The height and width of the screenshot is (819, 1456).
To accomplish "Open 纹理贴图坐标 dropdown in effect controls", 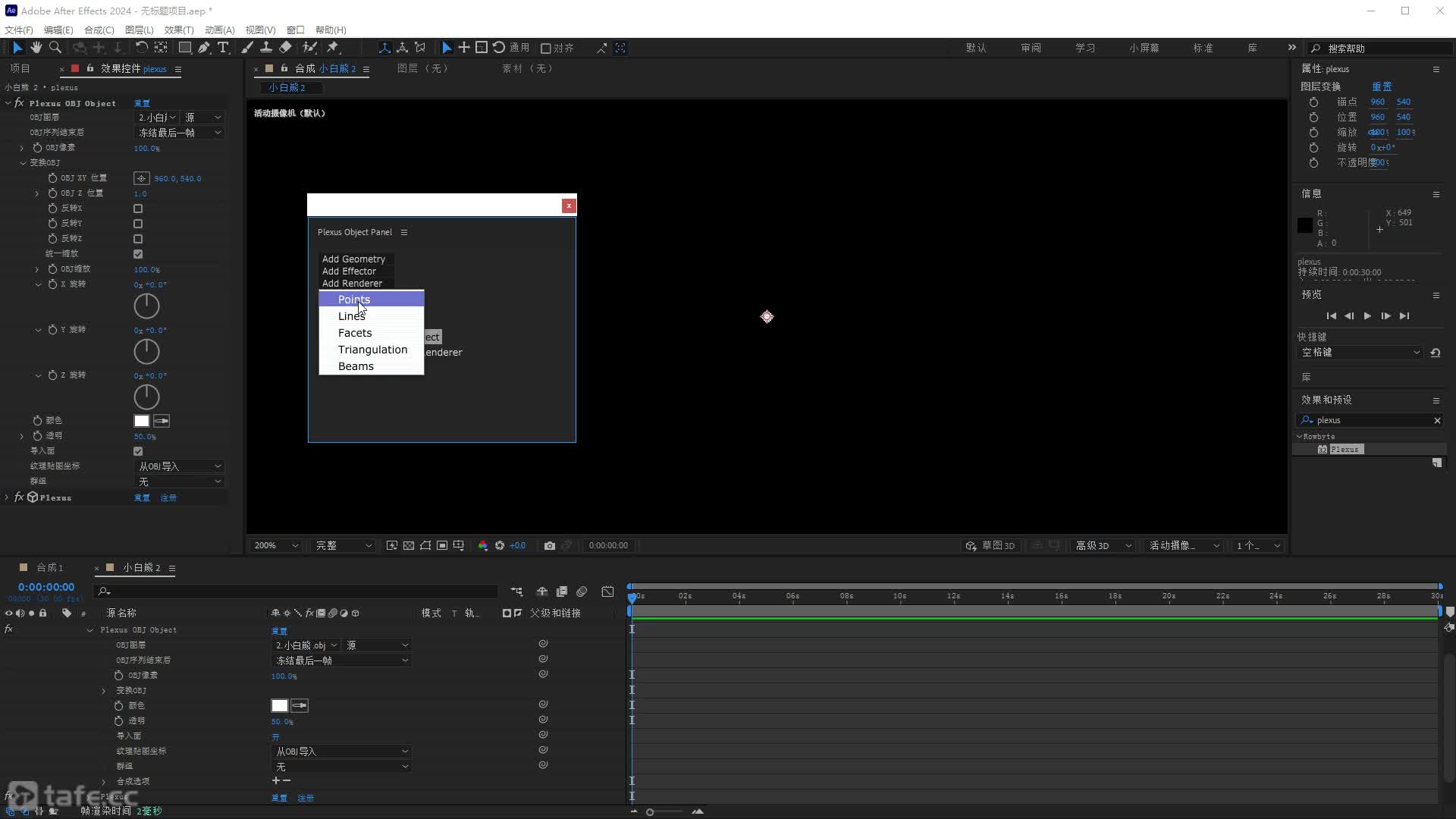I will (179, 466).
